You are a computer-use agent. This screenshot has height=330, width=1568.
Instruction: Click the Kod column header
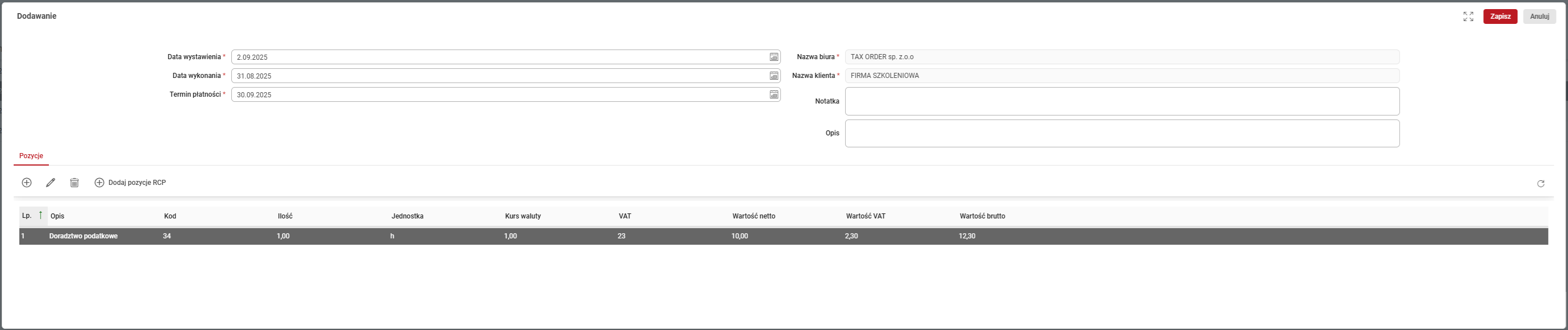click(x=170, y=216)
